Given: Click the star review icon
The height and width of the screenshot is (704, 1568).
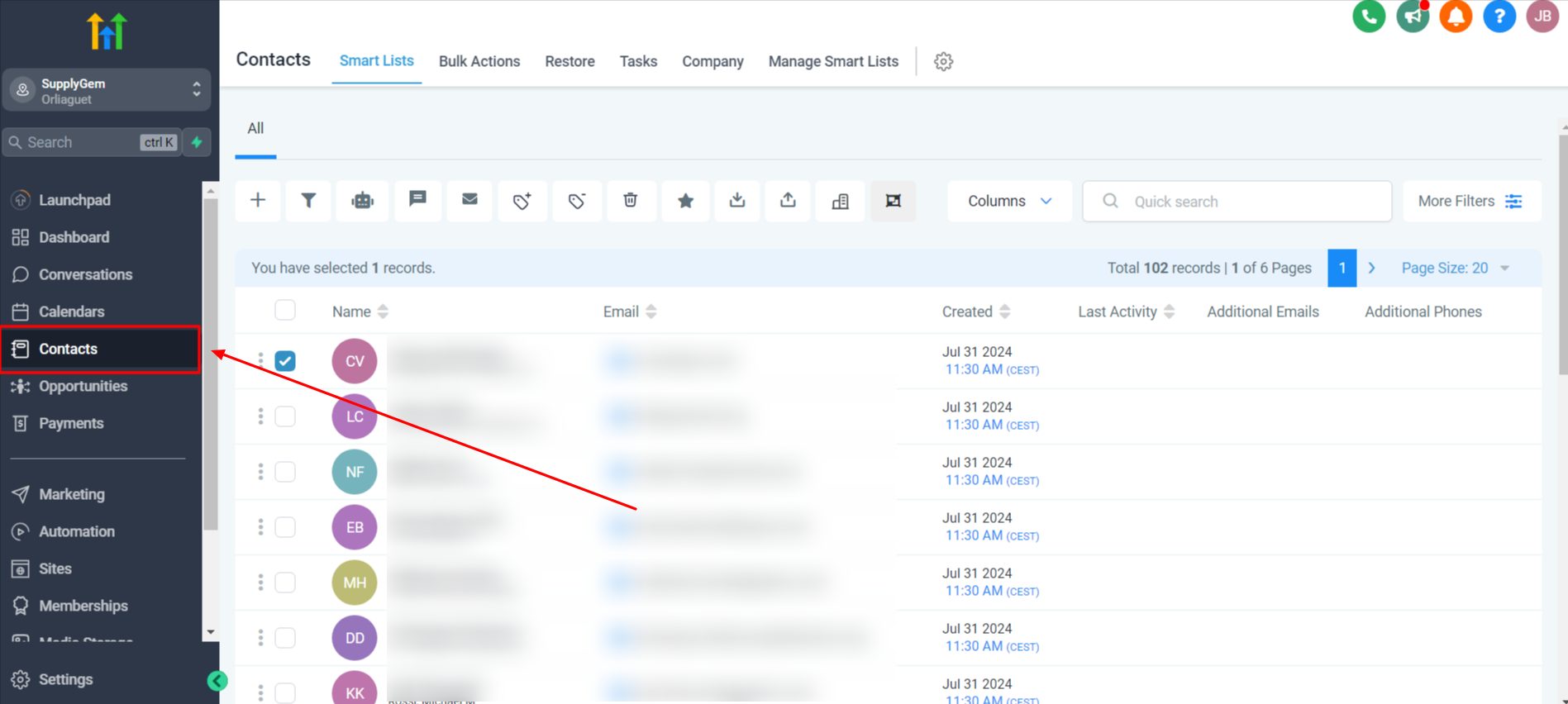Looking at the screenshot, I should coord(685,201).
